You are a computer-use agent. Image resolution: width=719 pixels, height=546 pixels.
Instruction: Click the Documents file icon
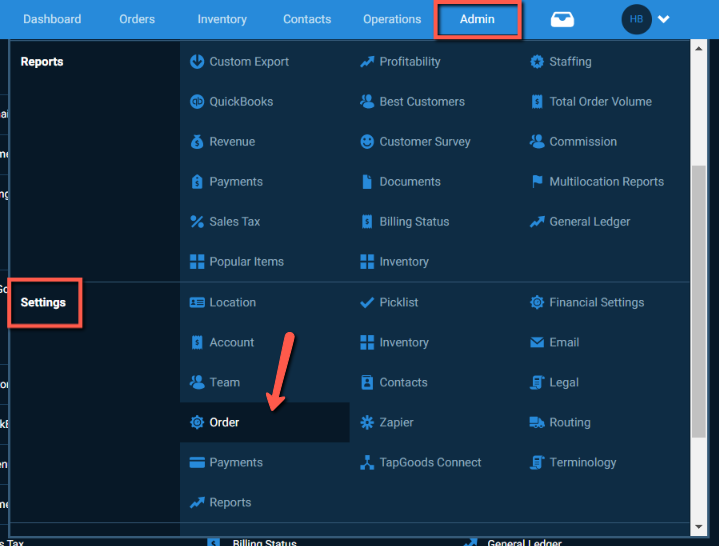coord(367,182)
